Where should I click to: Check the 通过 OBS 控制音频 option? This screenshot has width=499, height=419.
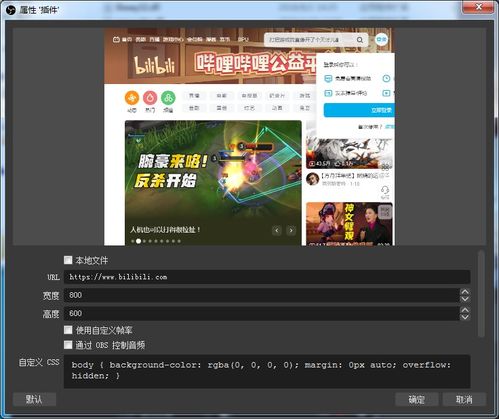click(x=68, y=345)
